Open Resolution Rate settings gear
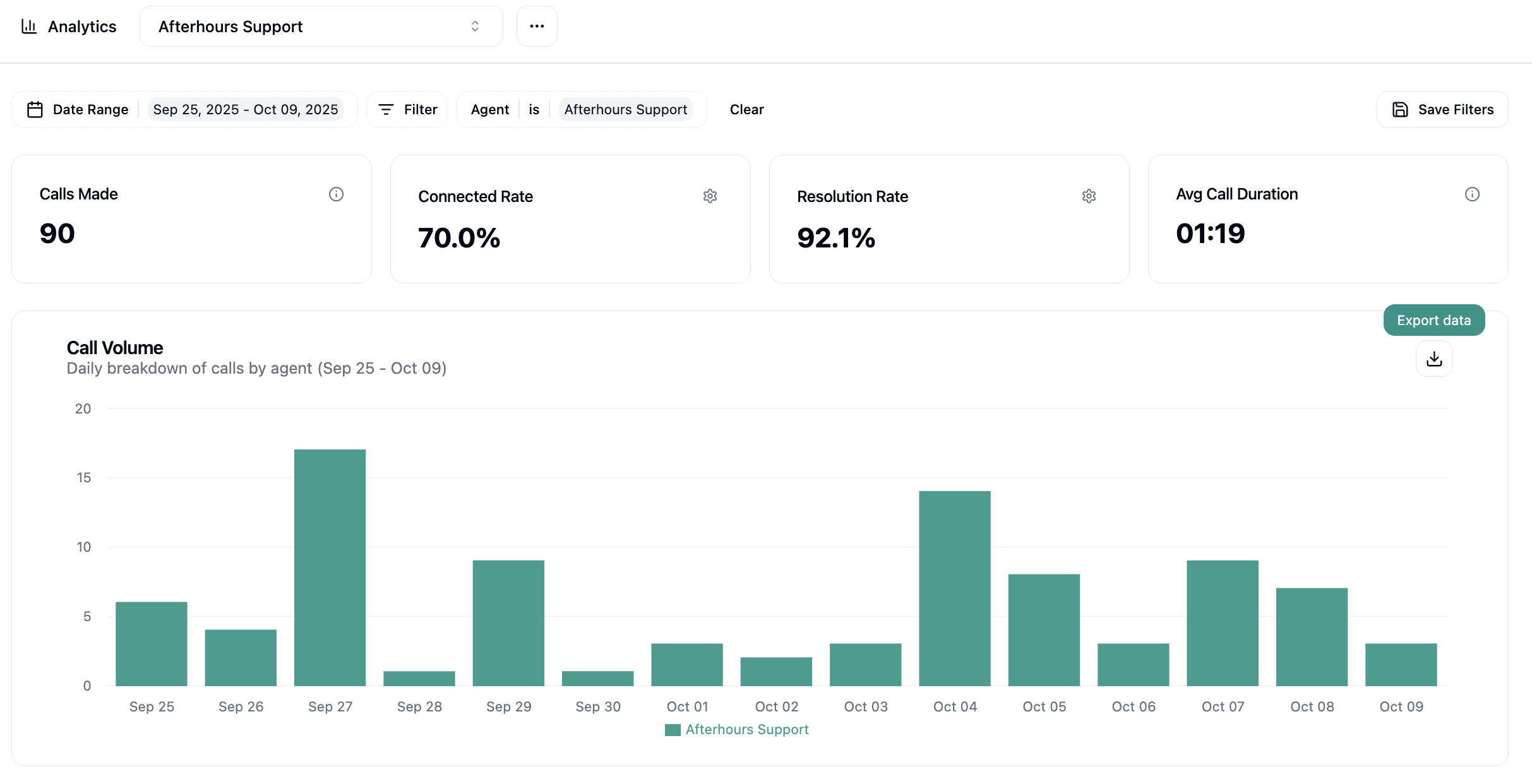Viewport: 1532px width, 784px height. click(x=1089, y=196)
